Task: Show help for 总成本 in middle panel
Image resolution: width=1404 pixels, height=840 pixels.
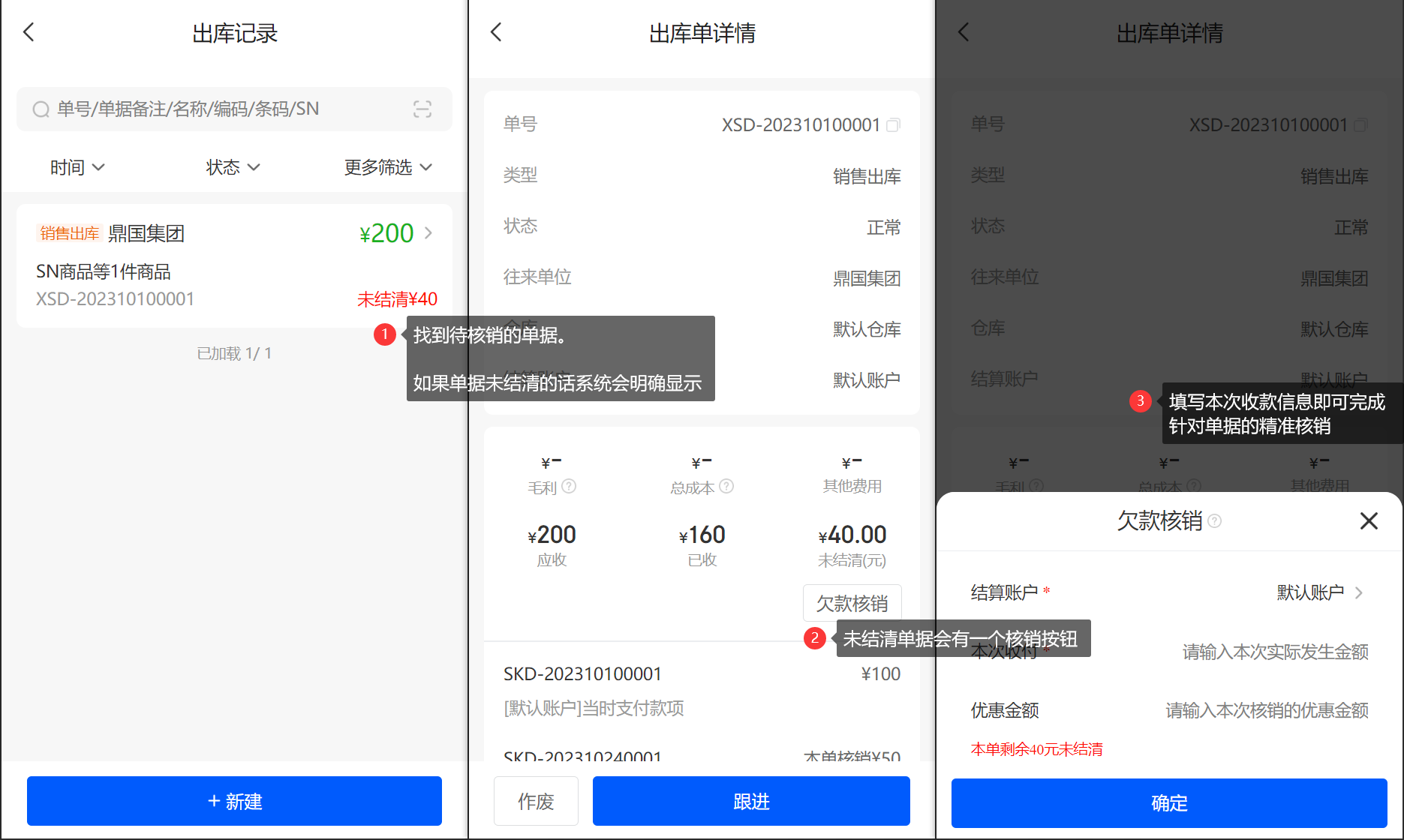Action: pos(726,486)
